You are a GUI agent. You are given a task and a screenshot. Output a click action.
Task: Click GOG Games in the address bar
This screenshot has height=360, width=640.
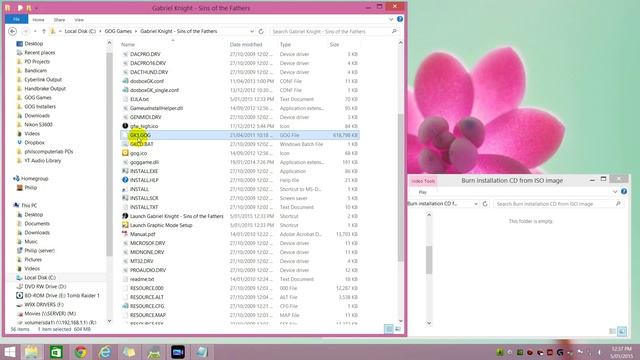point(118,31)
